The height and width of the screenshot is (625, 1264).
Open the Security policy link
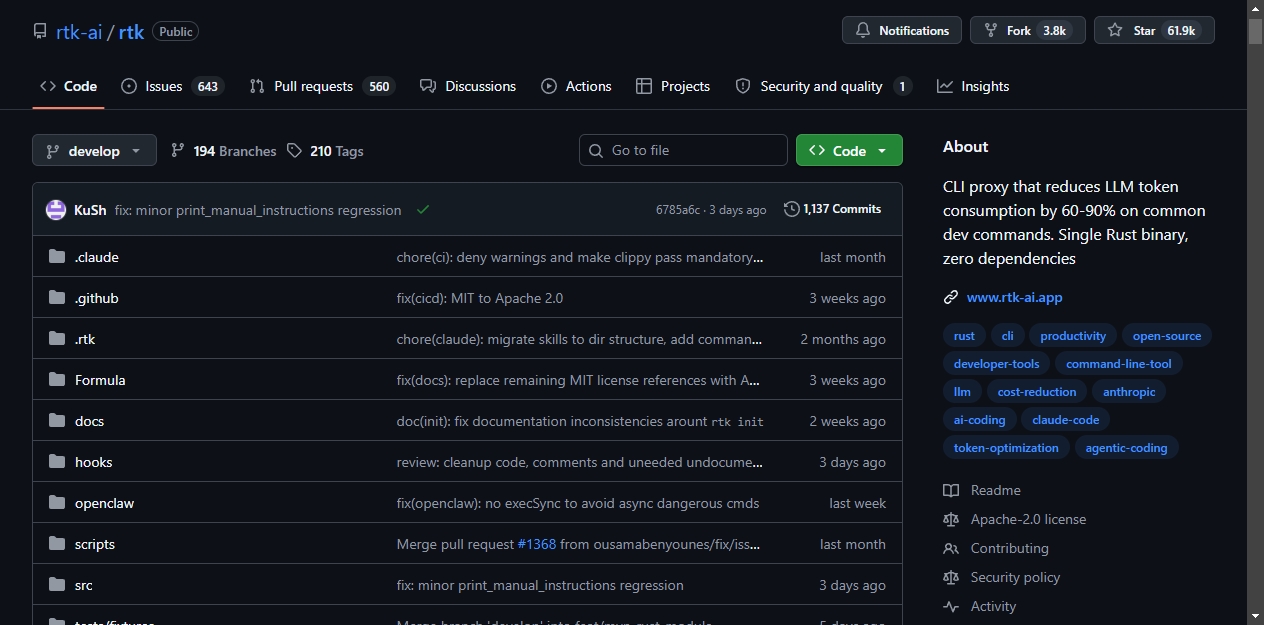point(1015,577)
